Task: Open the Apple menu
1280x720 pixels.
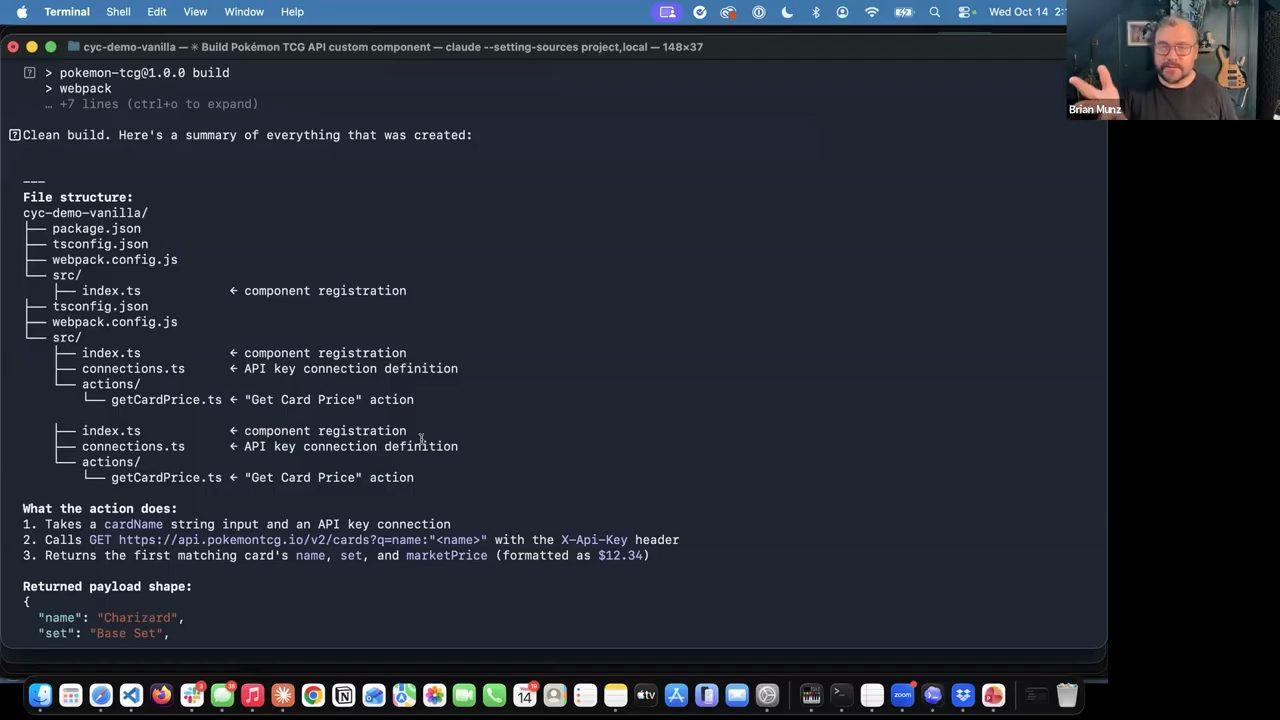Action: tap(22, 12)
